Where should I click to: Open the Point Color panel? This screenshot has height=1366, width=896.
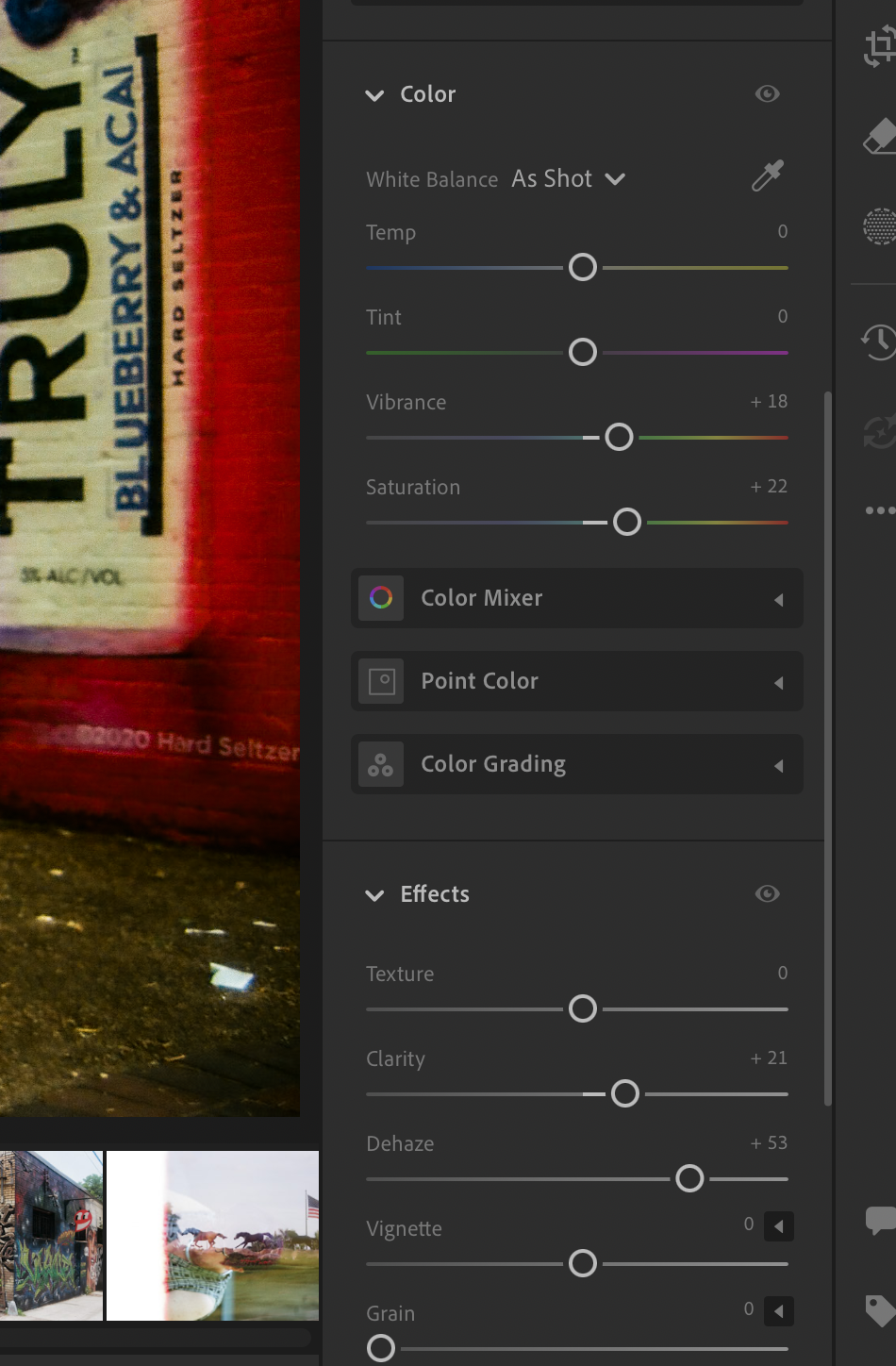576,681
